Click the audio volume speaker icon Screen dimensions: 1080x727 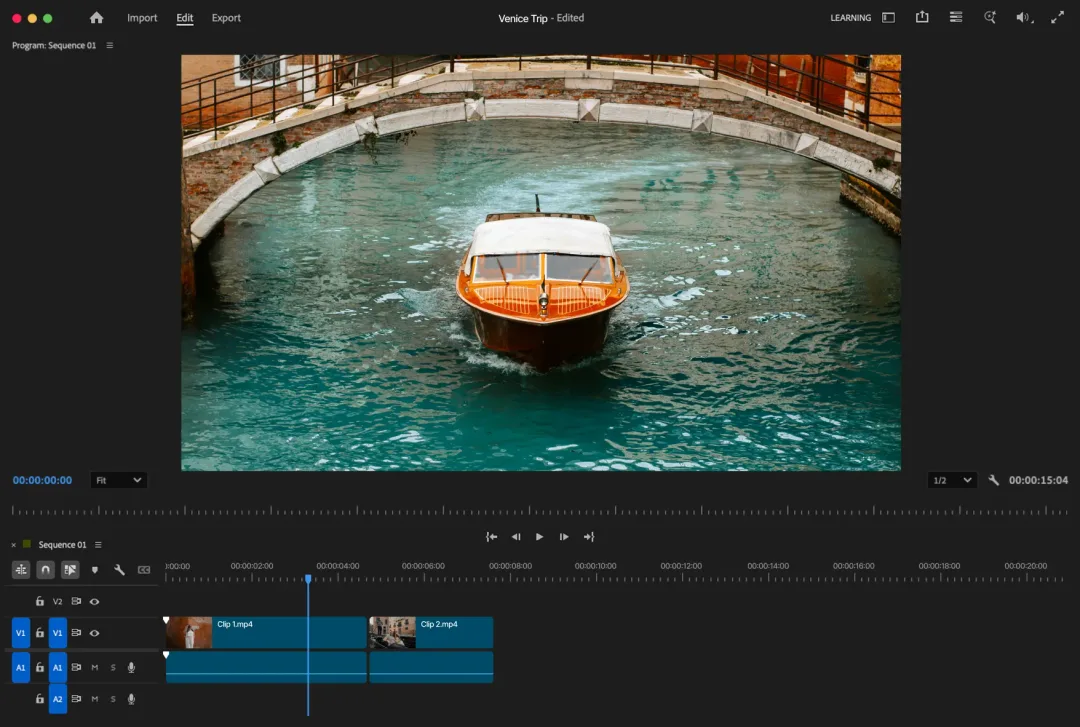[x=1024, y=18]
